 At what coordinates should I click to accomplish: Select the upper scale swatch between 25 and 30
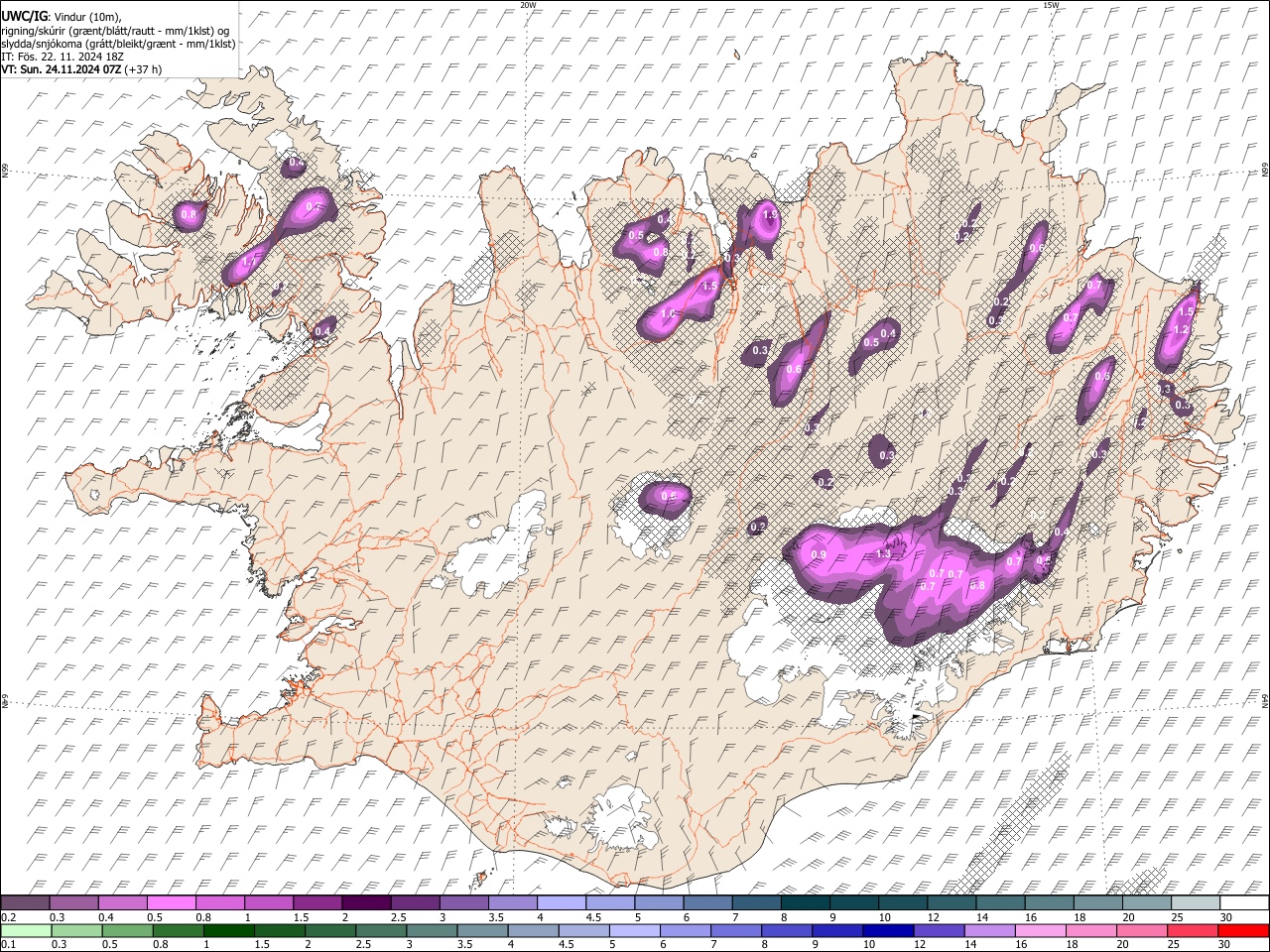1197,903
